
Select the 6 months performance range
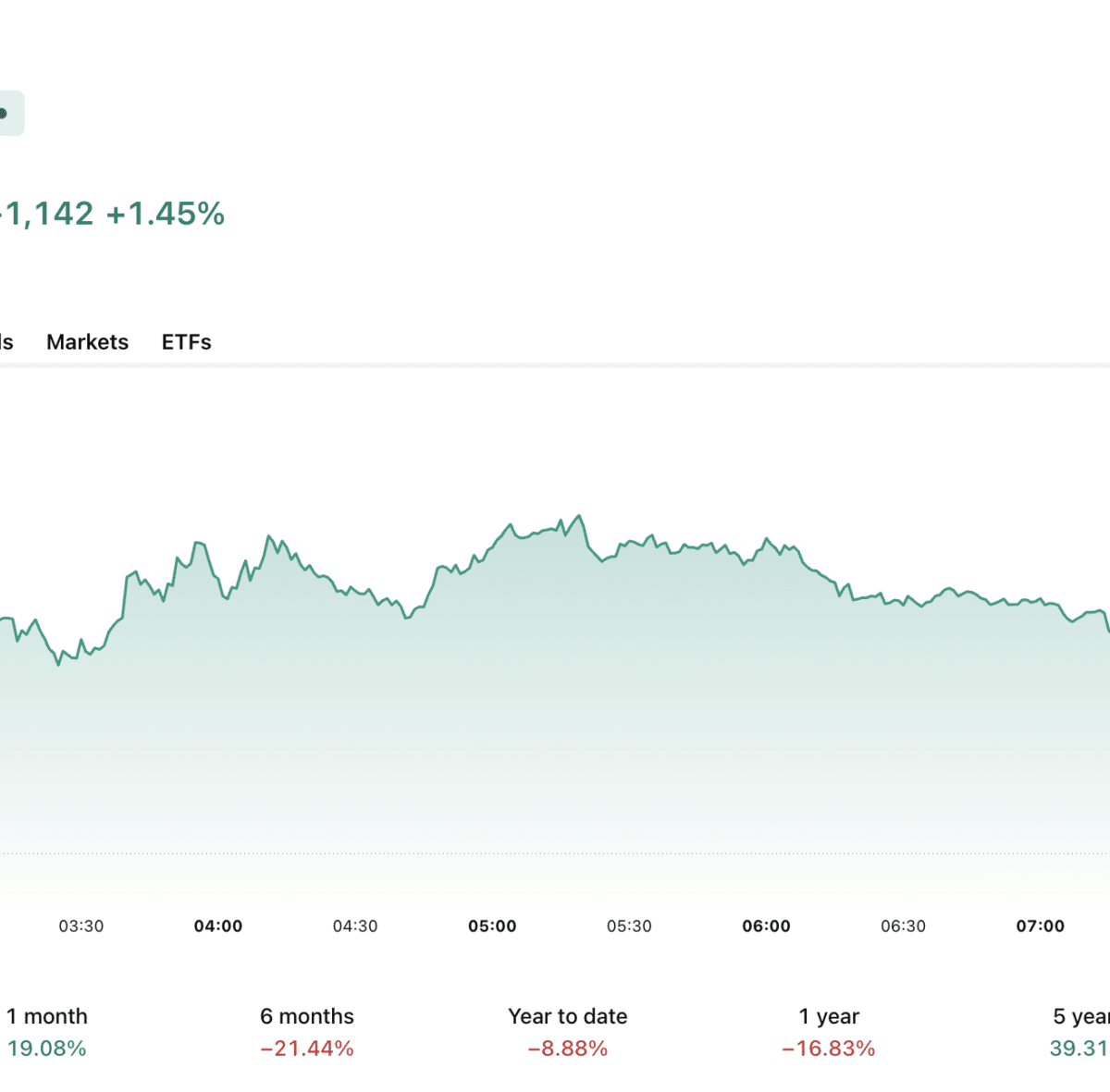pos(307,1032)
